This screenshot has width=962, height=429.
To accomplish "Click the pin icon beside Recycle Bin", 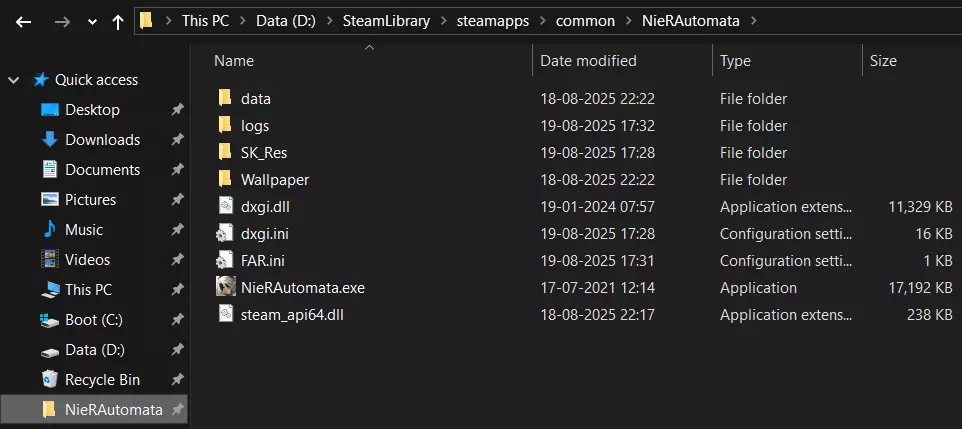I will coord(177,380).
